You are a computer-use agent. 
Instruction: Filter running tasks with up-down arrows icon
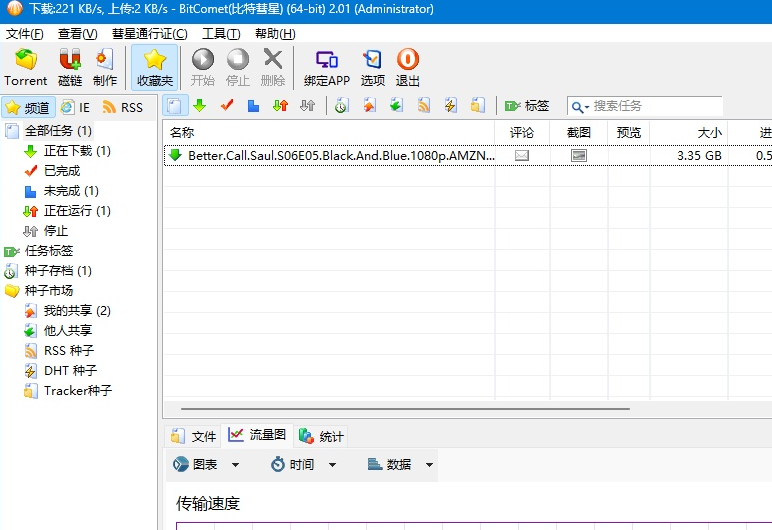(280, 105)
